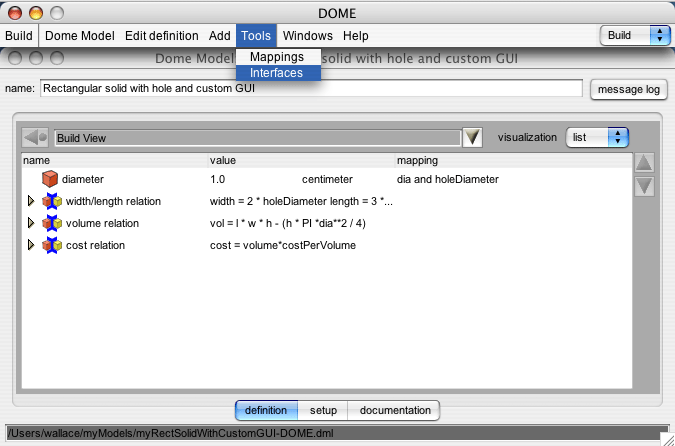Click the 'width = 2 * holeDiameter' expression
Viewport: 675px width, 446px height.
(301, 201)
